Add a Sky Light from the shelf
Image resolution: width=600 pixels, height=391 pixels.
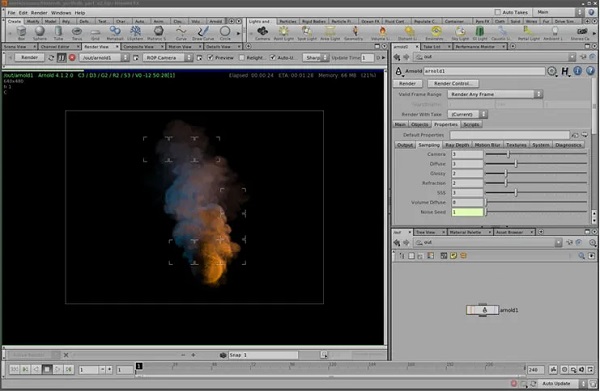460,33
